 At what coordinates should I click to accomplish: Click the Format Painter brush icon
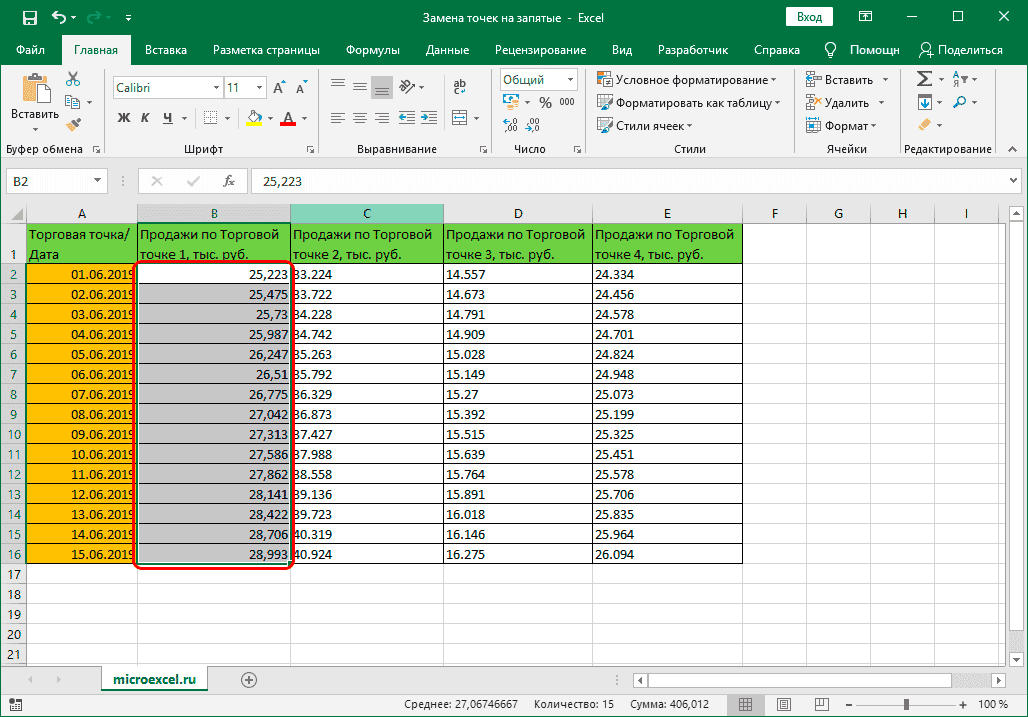point(74,124)
